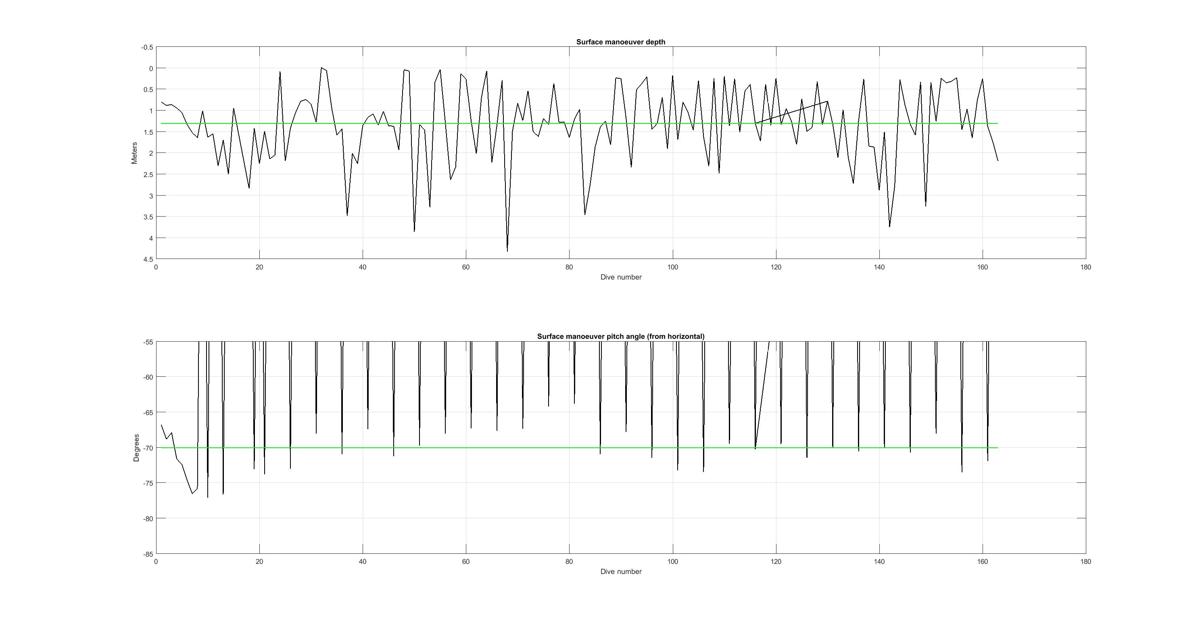1200x622 pixels.
Task: Click the '160' x-axis tick of depth plot
Action: (983, 267)
